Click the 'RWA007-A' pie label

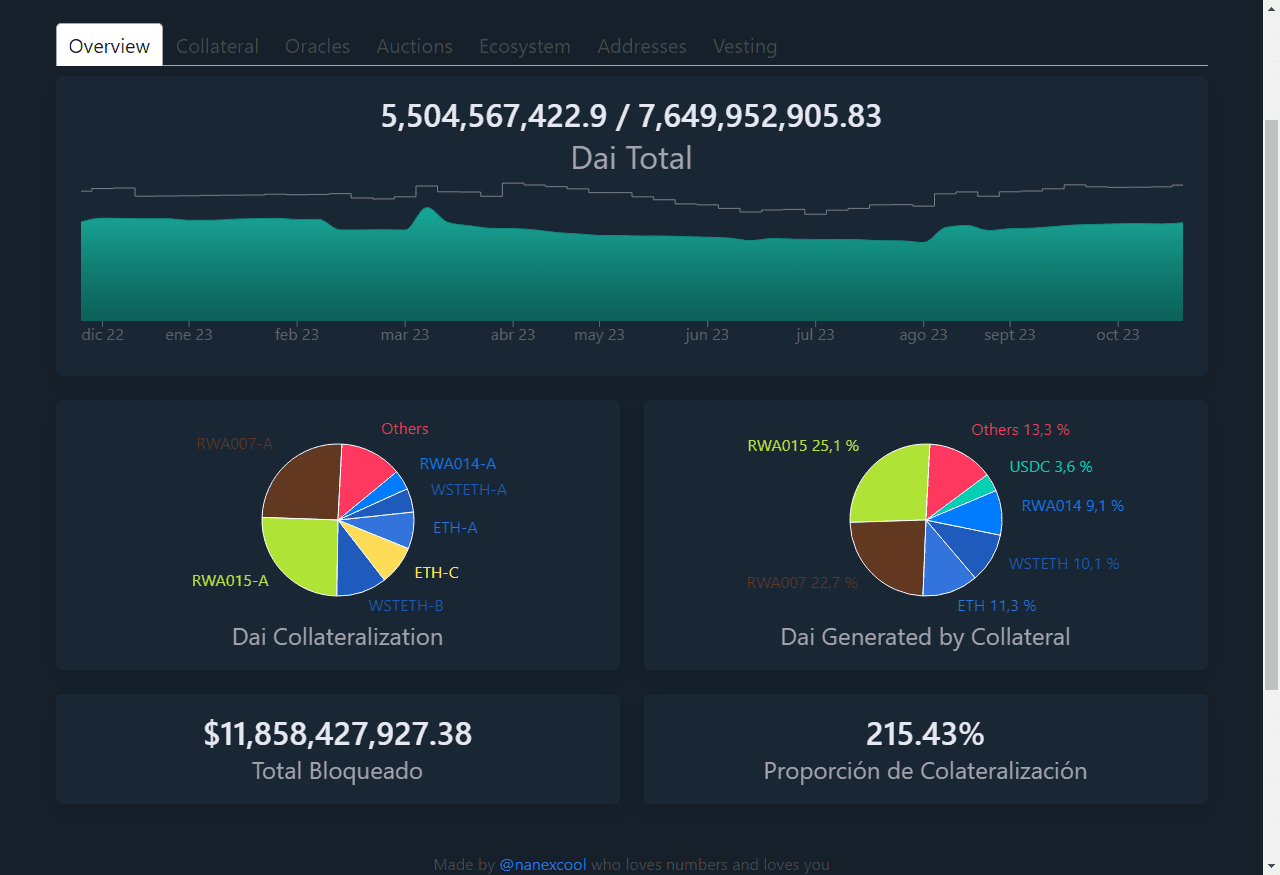pos(235,444)
